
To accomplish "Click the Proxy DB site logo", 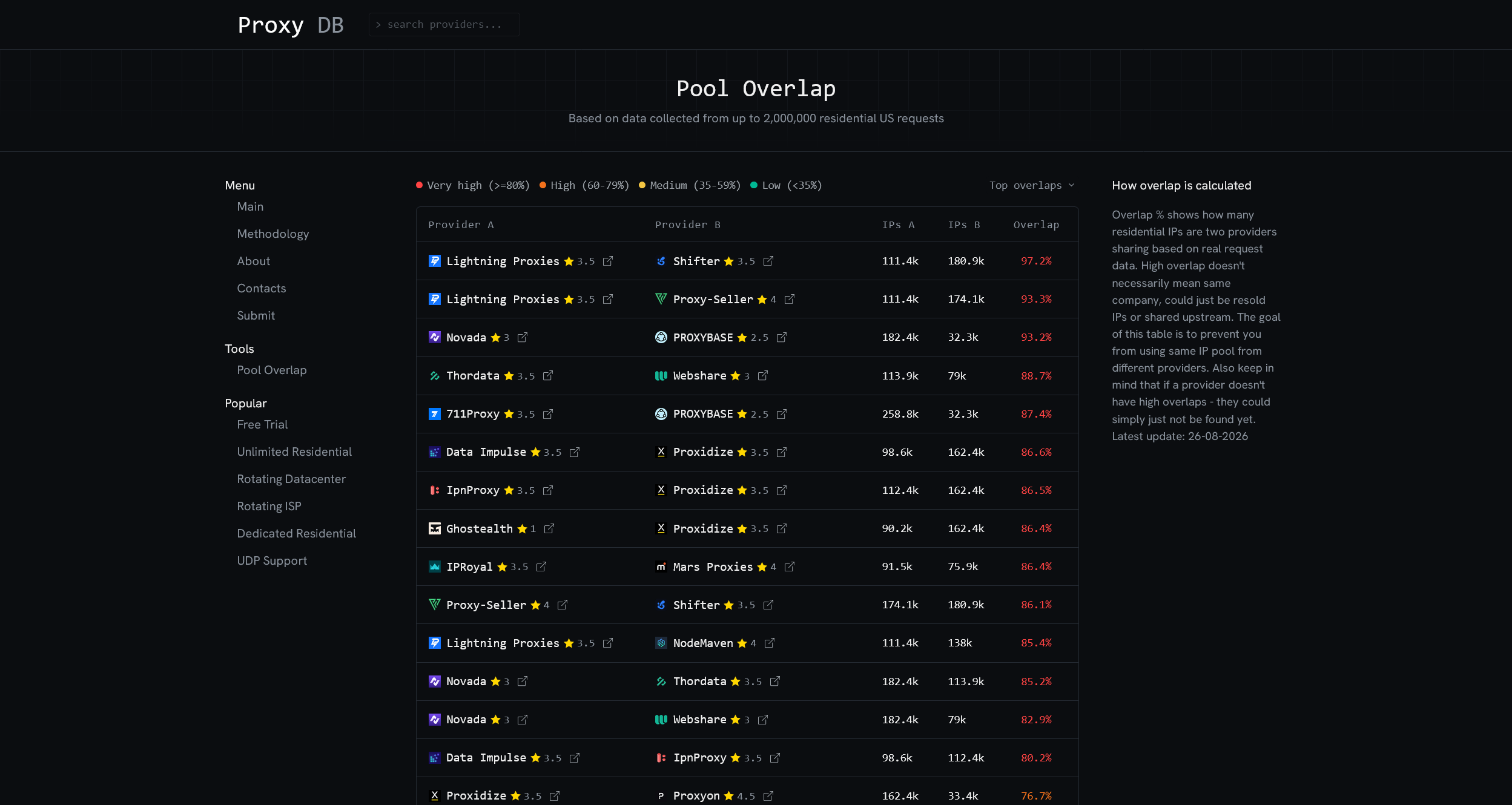I will point(291,25).
